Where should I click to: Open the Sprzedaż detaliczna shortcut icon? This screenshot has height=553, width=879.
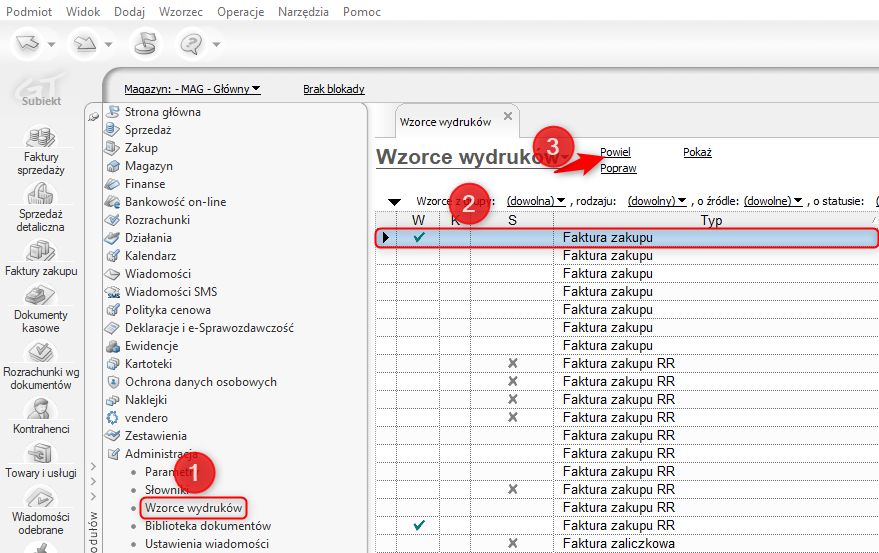[x=41, y=194]
